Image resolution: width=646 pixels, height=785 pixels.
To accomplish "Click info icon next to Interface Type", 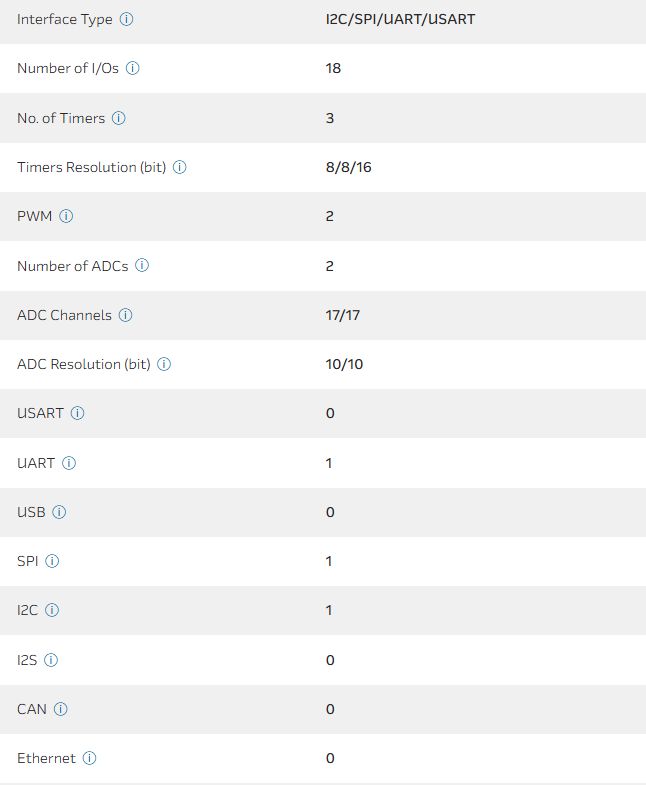I will pyautogui.click(x=127, y=19).
